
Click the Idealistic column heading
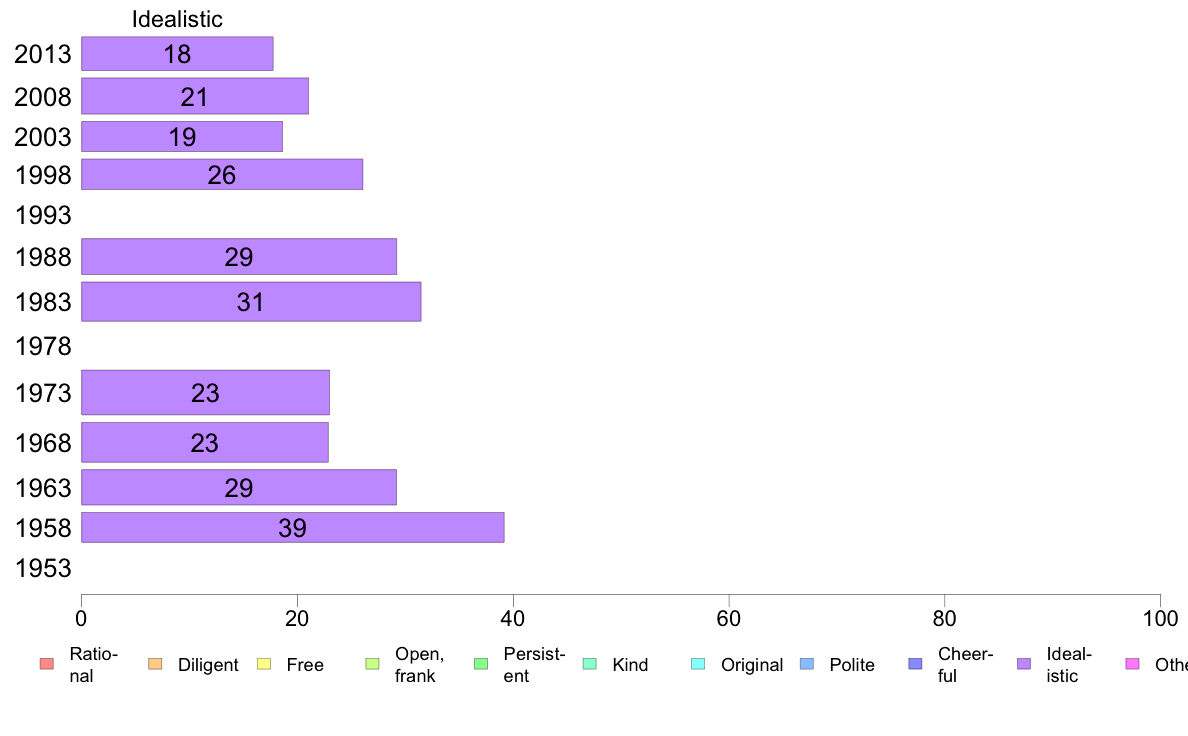177,19
